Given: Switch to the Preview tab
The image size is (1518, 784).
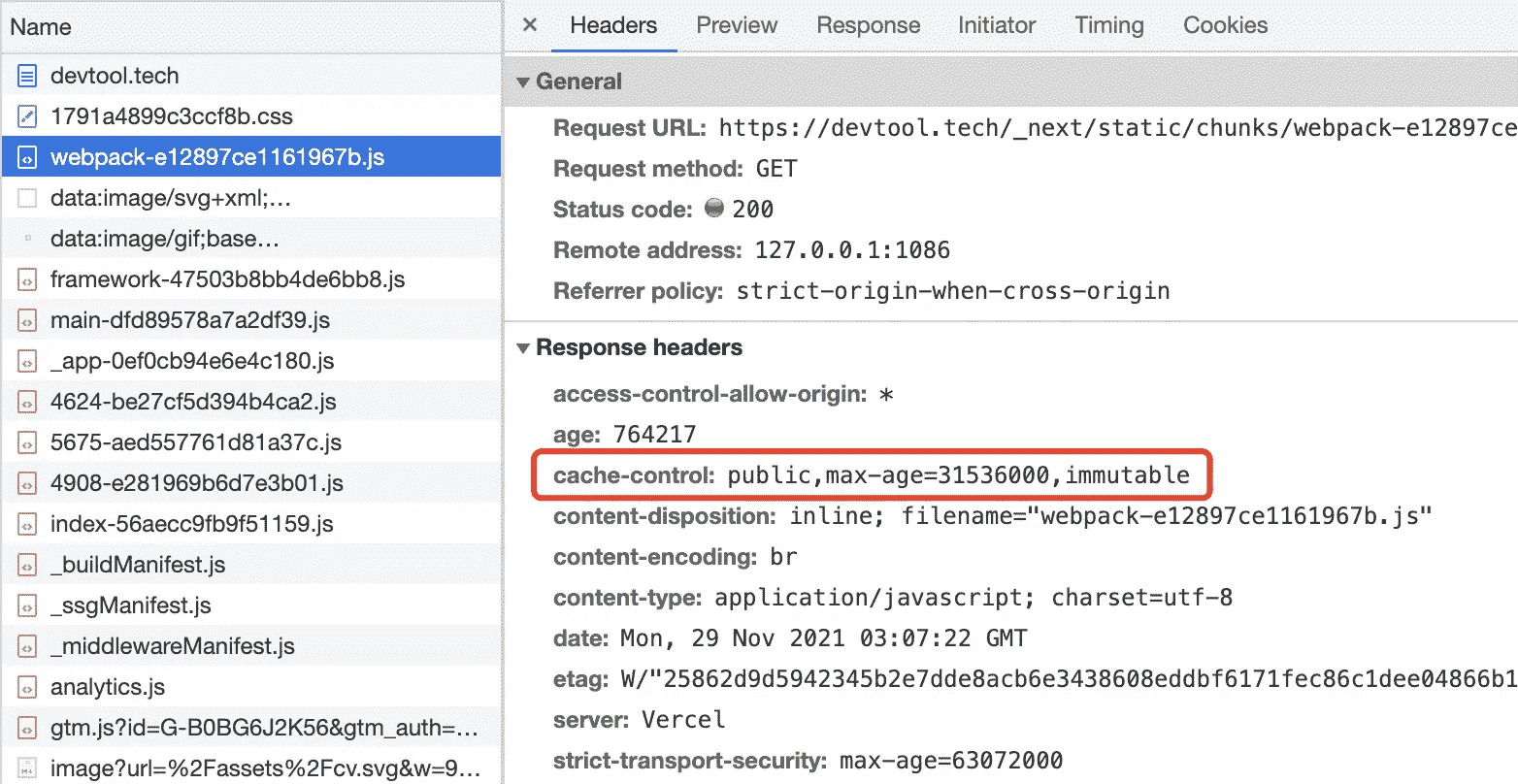Looking at the screenshot, I should [737, 25].
